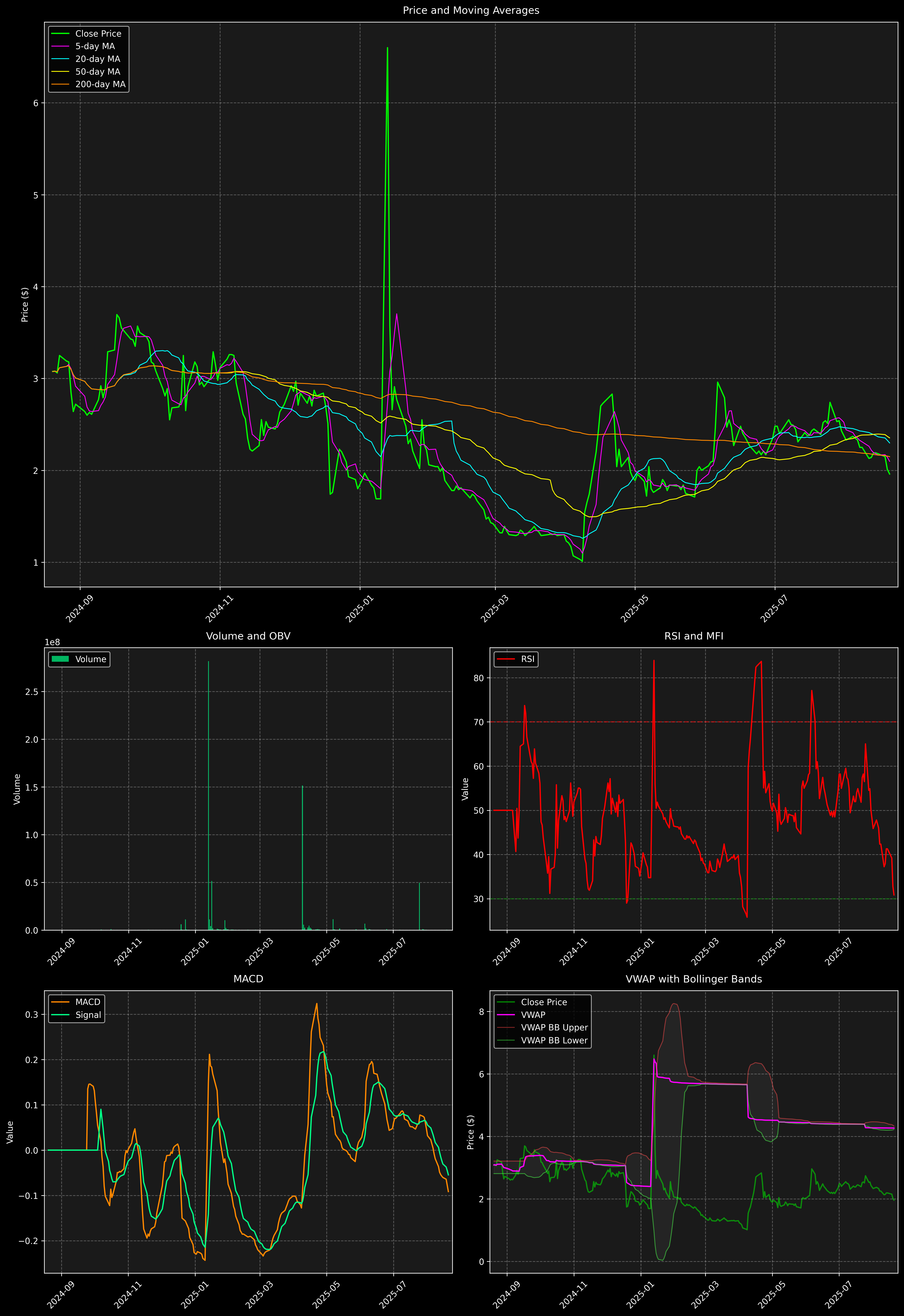The image size is (904, 1316).
Task: Click the Volume and OBV chart title
Action: click(248, 636)
